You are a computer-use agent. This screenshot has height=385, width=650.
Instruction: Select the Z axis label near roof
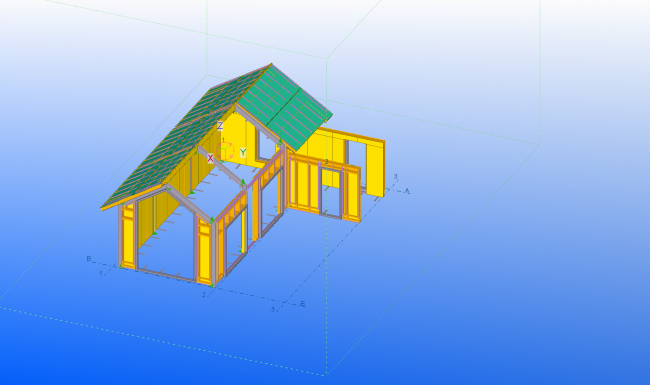pyautogui.click(x=220, y=126)
